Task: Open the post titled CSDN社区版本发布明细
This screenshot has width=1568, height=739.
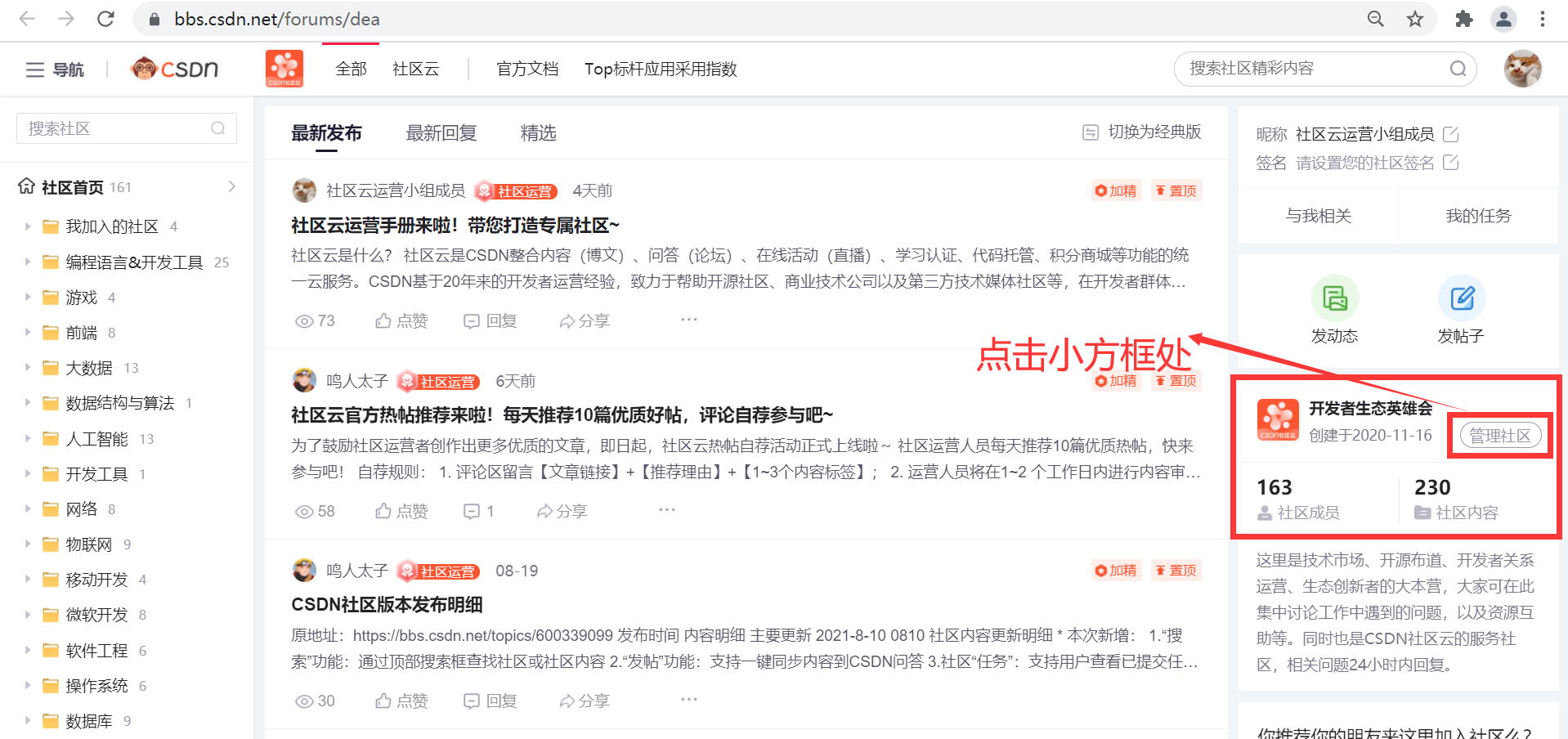Action: point(387,605)
